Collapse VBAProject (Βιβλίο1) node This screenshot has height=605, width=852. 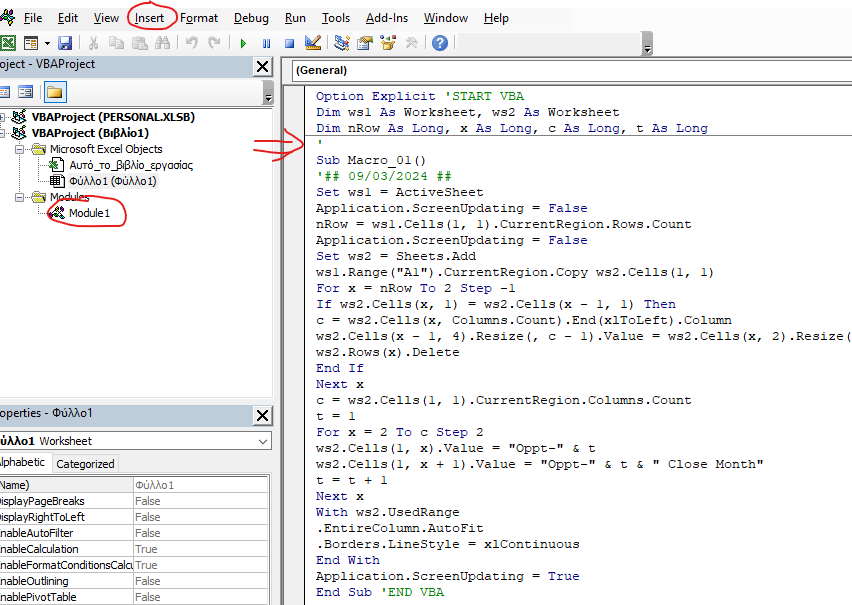pyautogui.click(x=2, y=133)
